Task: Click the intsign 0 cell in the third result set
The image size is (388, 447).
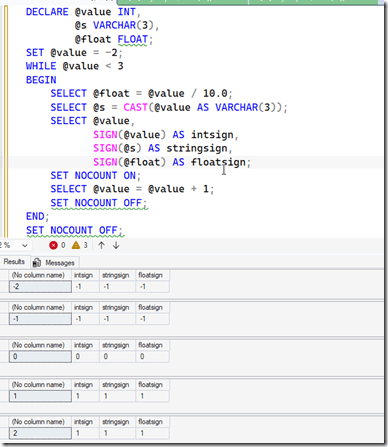Action: click(86, 357)
